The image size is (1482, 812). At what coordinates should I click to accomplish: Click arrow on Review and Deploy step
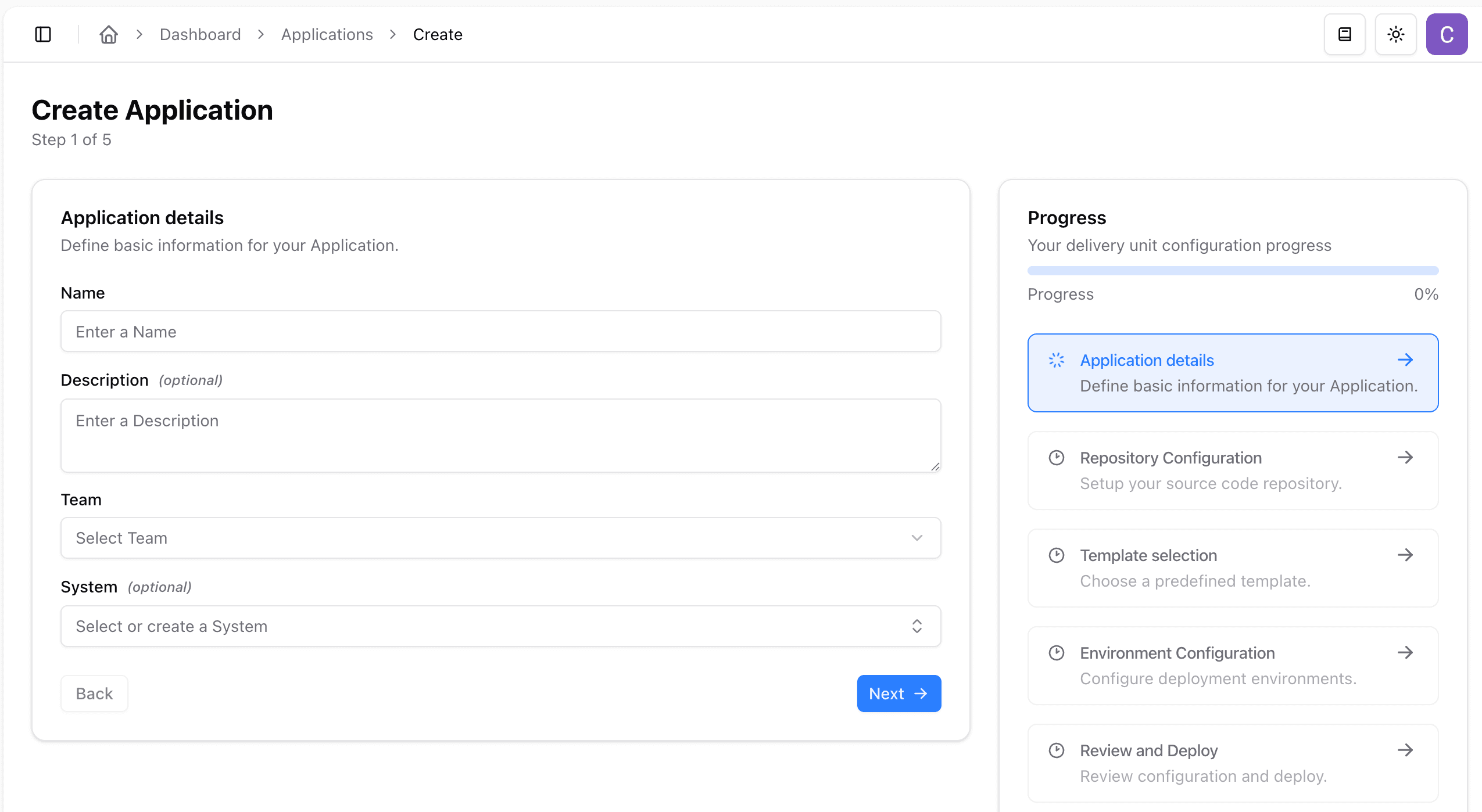point(1405,750)
